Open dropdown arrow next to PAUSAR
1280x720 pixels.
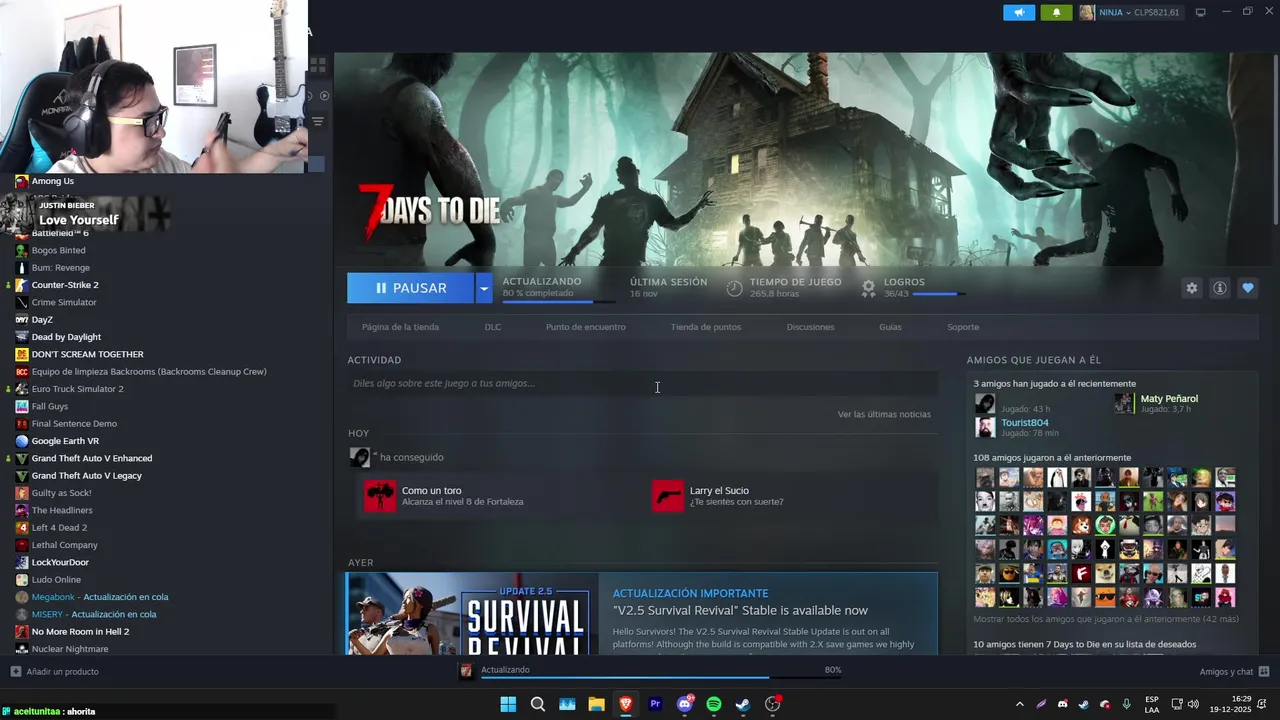click(x=484, y=288)
